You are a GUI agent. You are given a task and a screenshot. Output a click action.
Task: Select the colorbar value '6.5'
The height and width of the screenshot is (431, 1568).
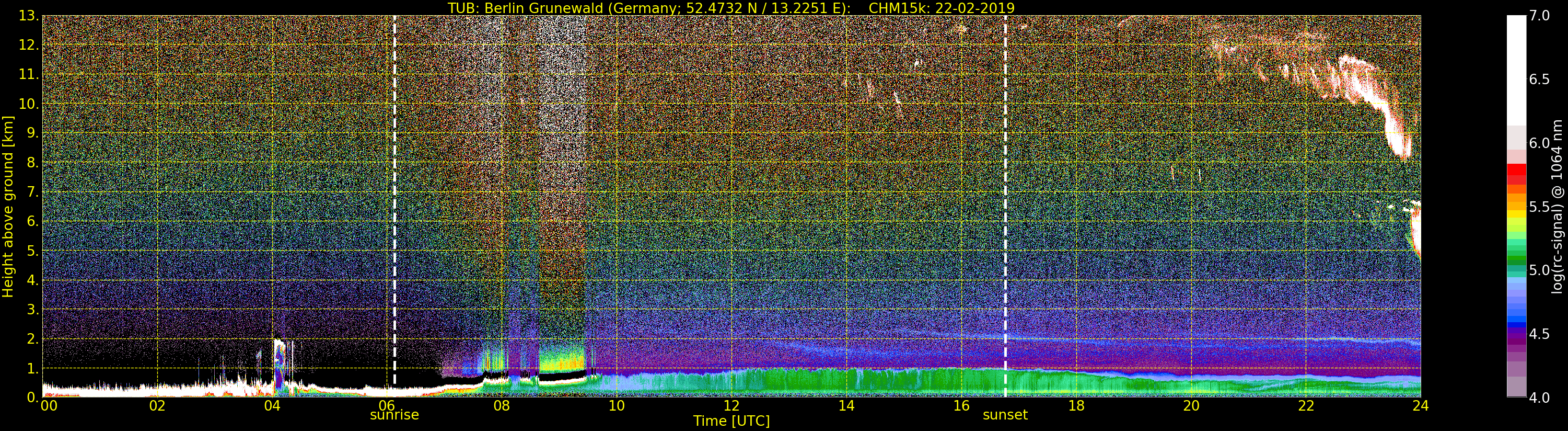tap(1539, 80)
